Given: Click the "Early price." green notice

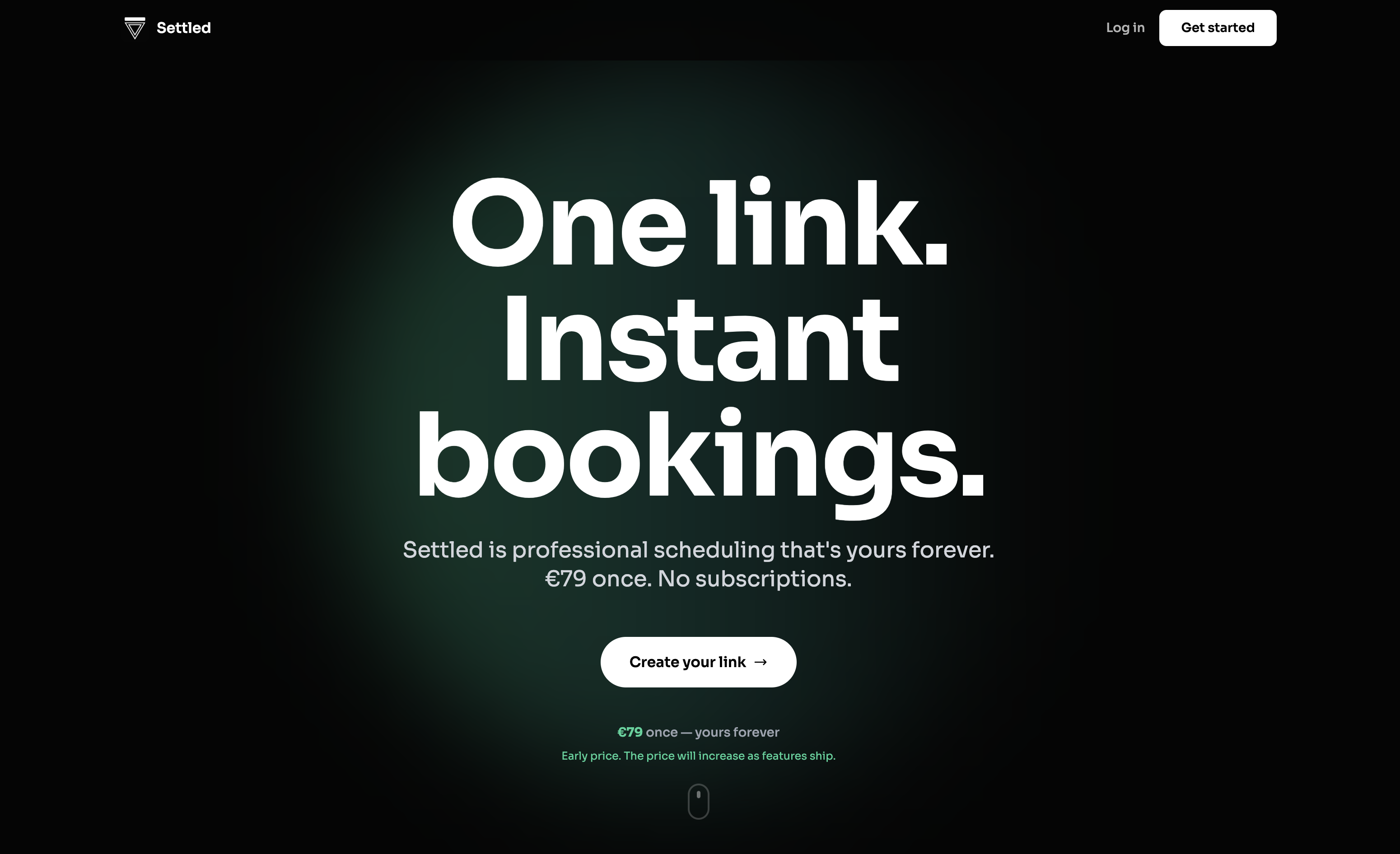Looking at the screenshot, I should 591,757.
